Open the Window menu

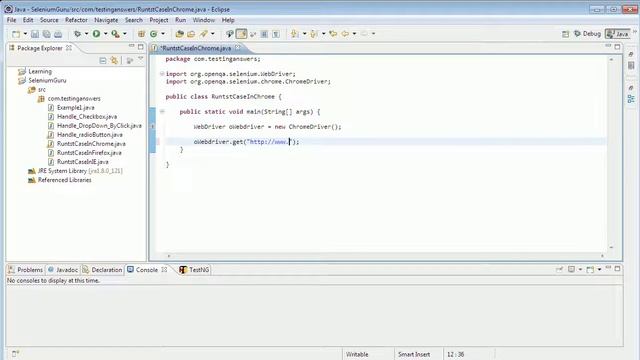[x=204, y=20]
